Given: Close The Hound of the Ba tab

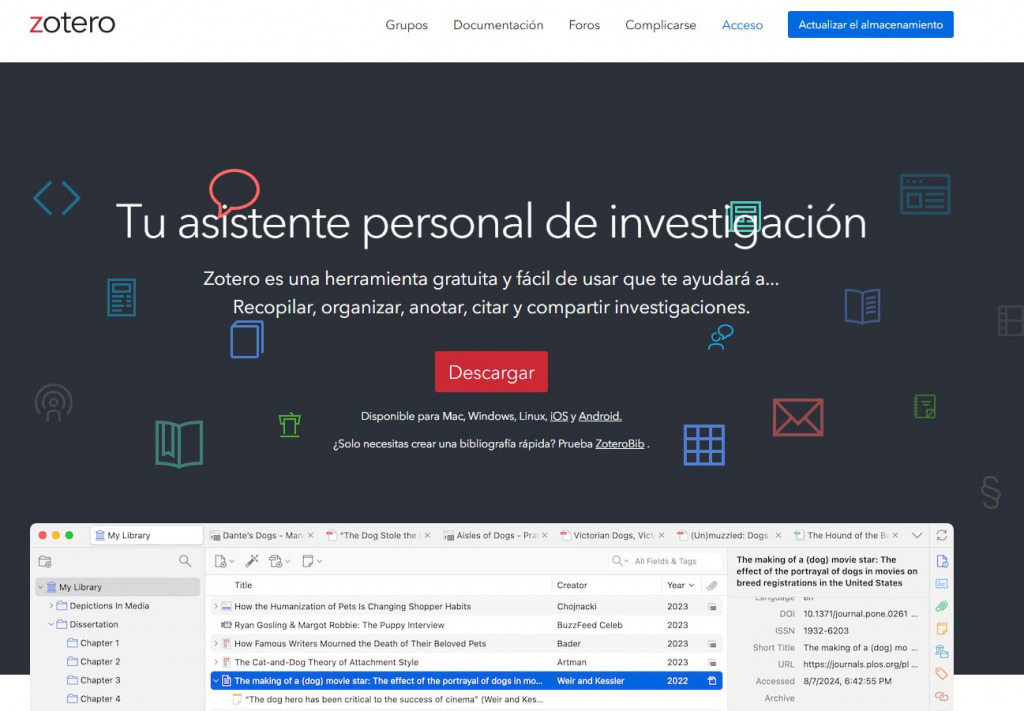Looking at the screenshot, I should [x=895, y=535].
